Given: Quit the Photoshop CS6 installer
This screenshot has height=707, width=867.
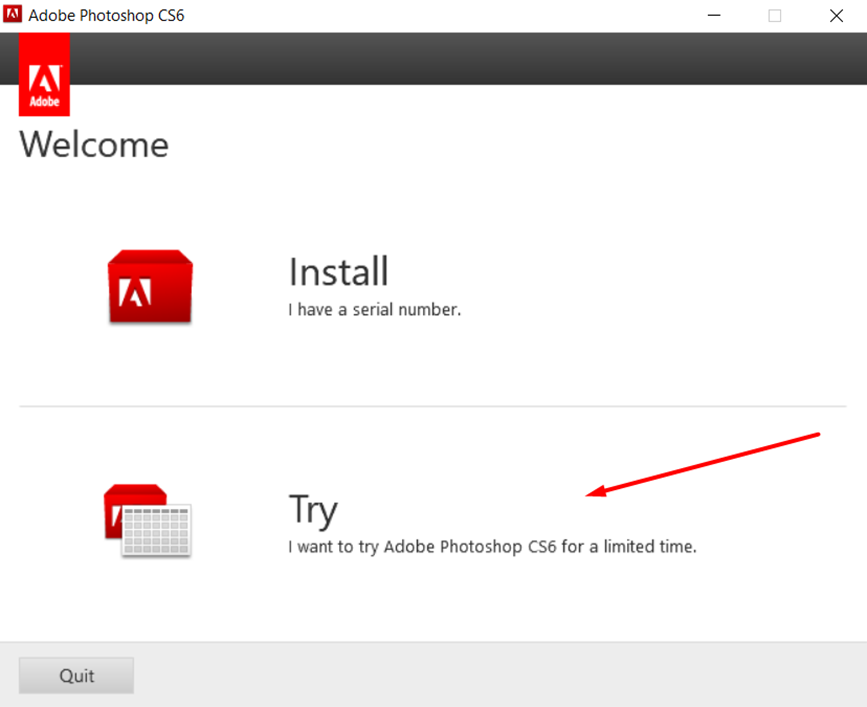Looking at the screenshot, I should (76, 675).
